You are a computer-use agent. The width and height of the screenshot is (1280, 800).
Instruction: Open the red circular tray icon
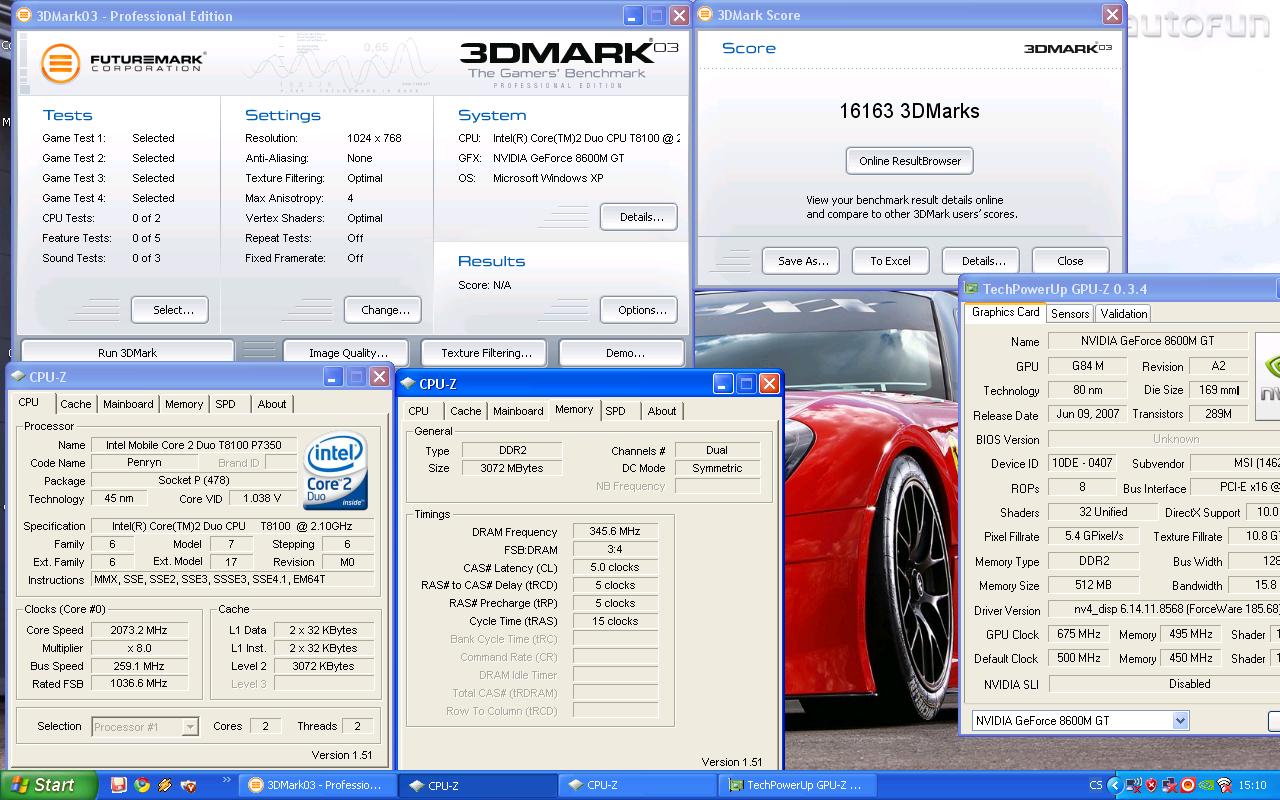tap(1188, 785)
